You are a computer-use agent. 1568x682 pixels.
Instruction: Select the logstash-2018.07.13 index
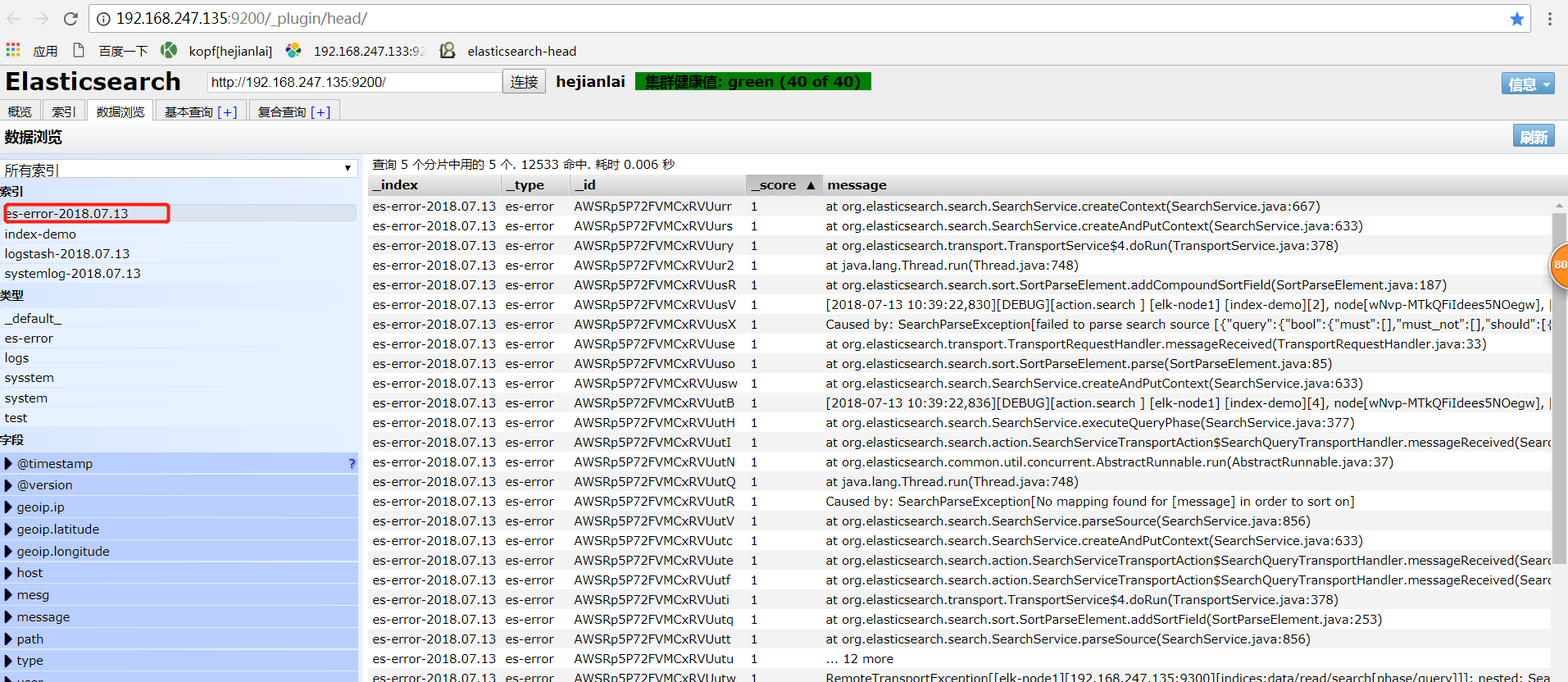click(67, 254)
